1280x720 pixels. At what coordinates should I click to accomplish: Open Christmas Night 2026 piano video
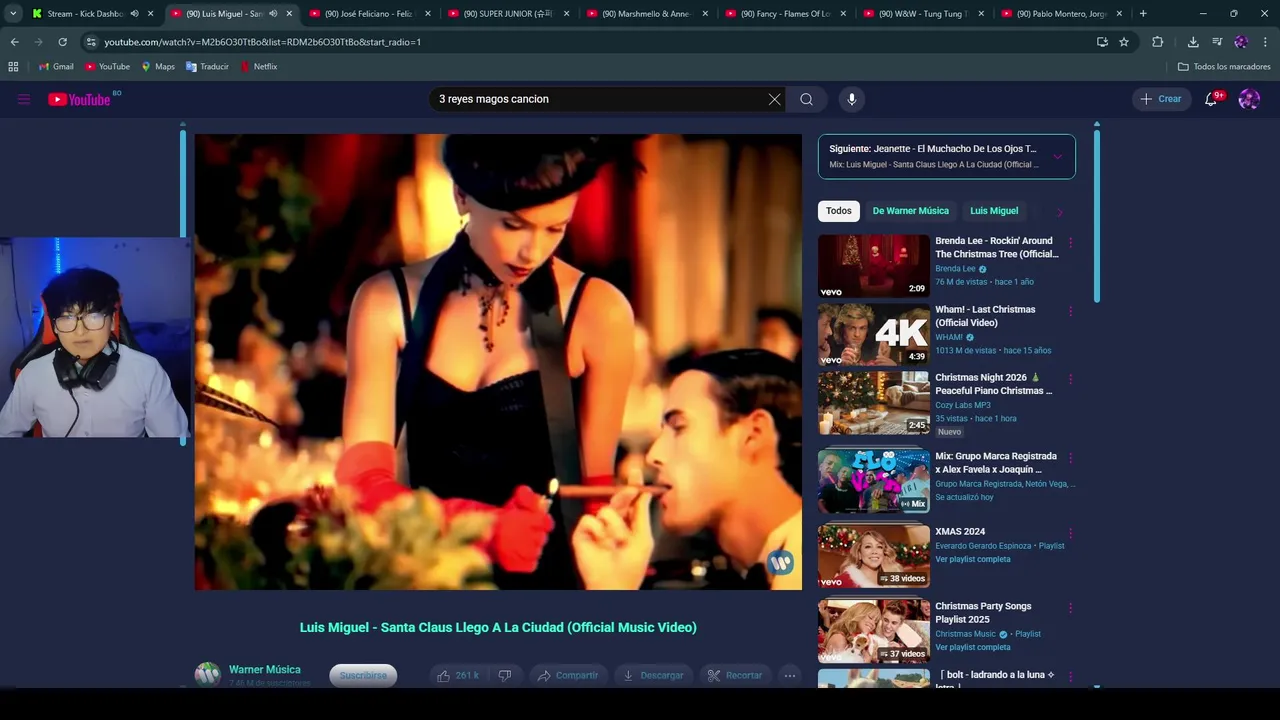874,403
